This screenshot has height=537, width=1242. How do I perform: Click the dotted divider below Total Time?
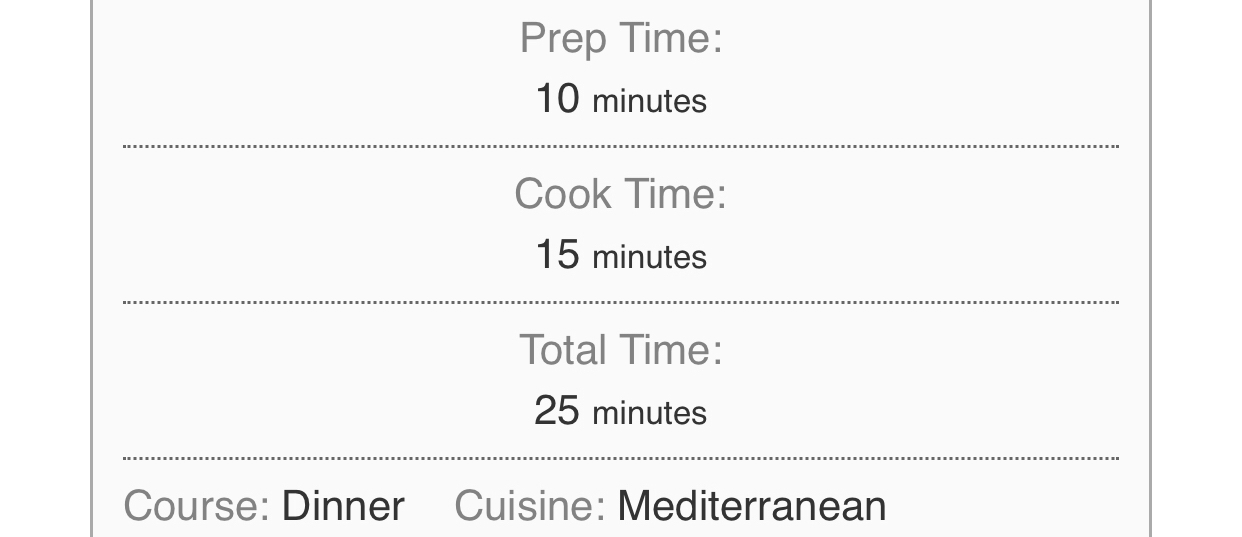click(x=620, y=459)
